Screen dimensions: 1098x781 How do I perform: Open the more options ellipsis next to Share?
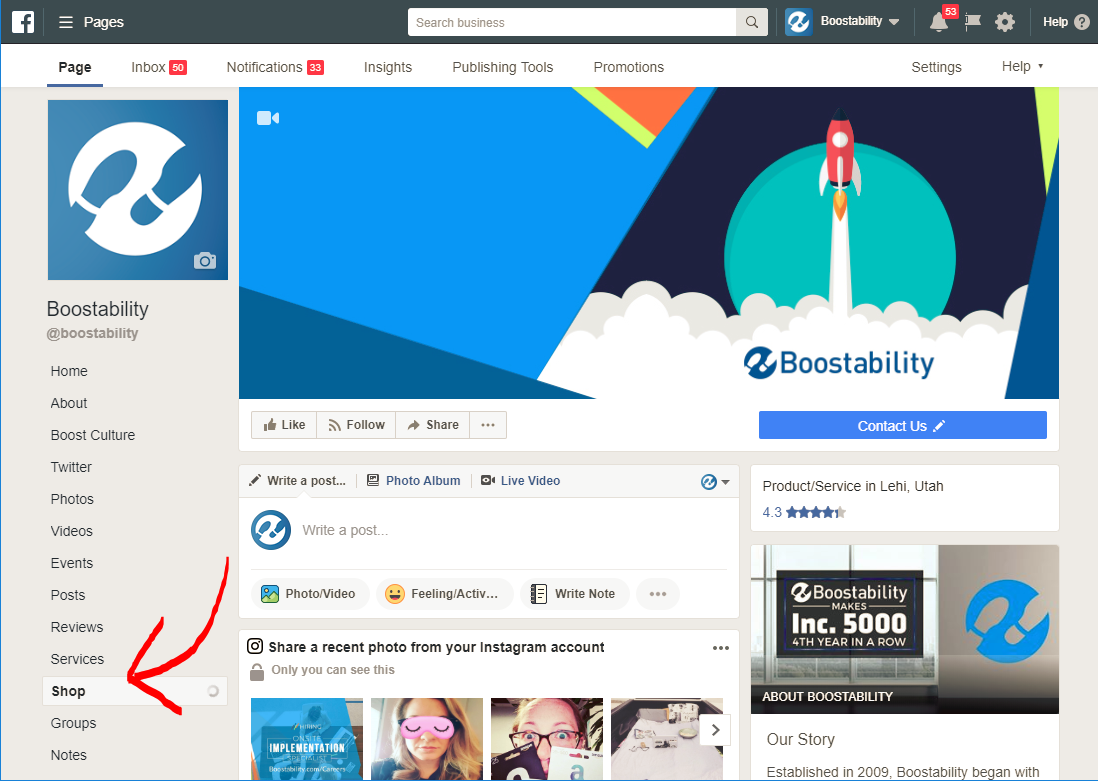[x=488, y=425]
